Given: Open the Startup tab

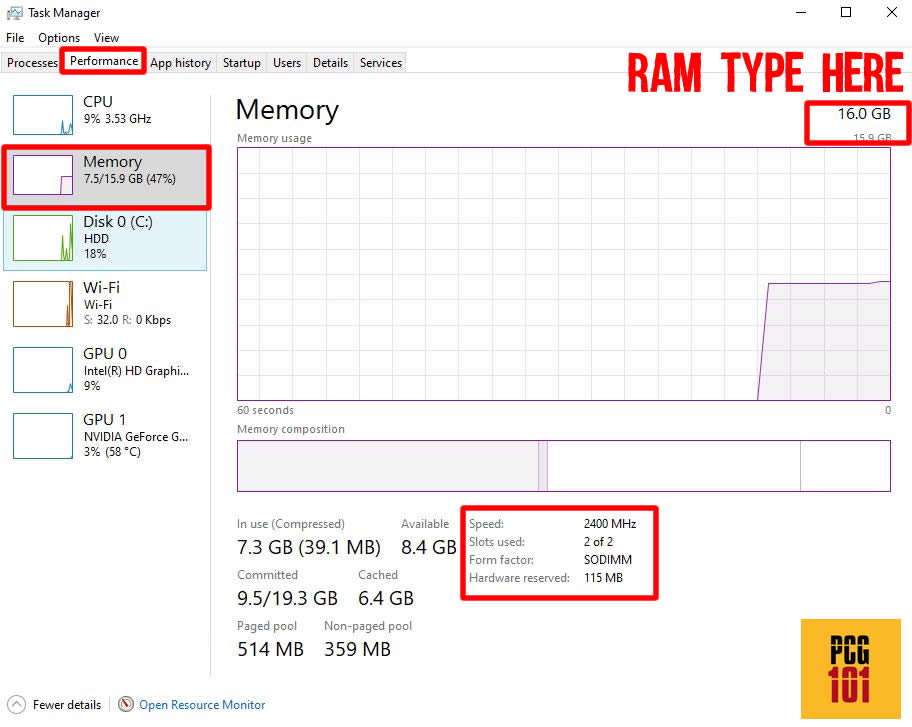Looking at the screenshot, I should click(x=241, y=63).
